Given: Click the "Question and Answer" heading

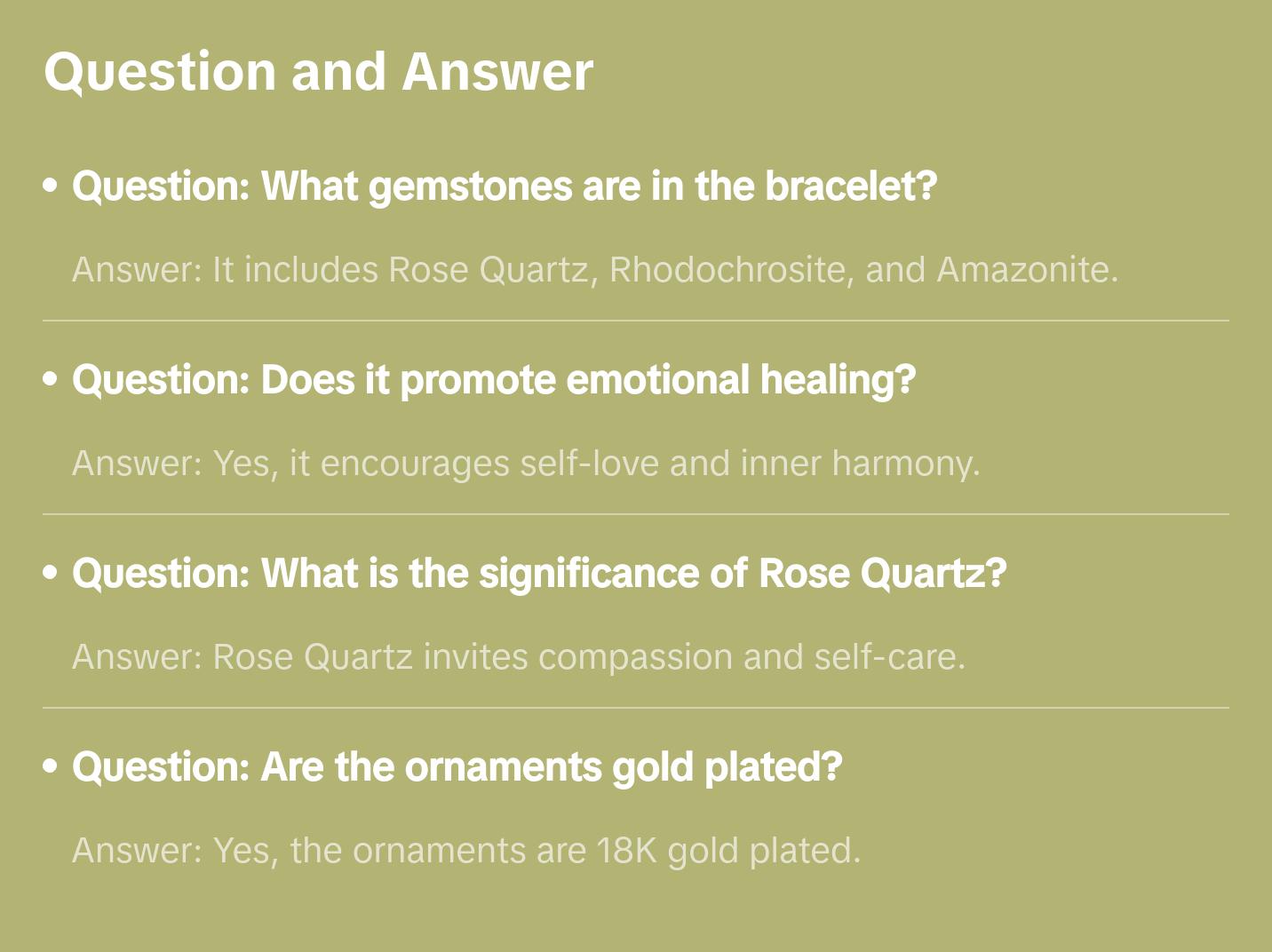Looking at the screenshot, I should click(318, 71).
